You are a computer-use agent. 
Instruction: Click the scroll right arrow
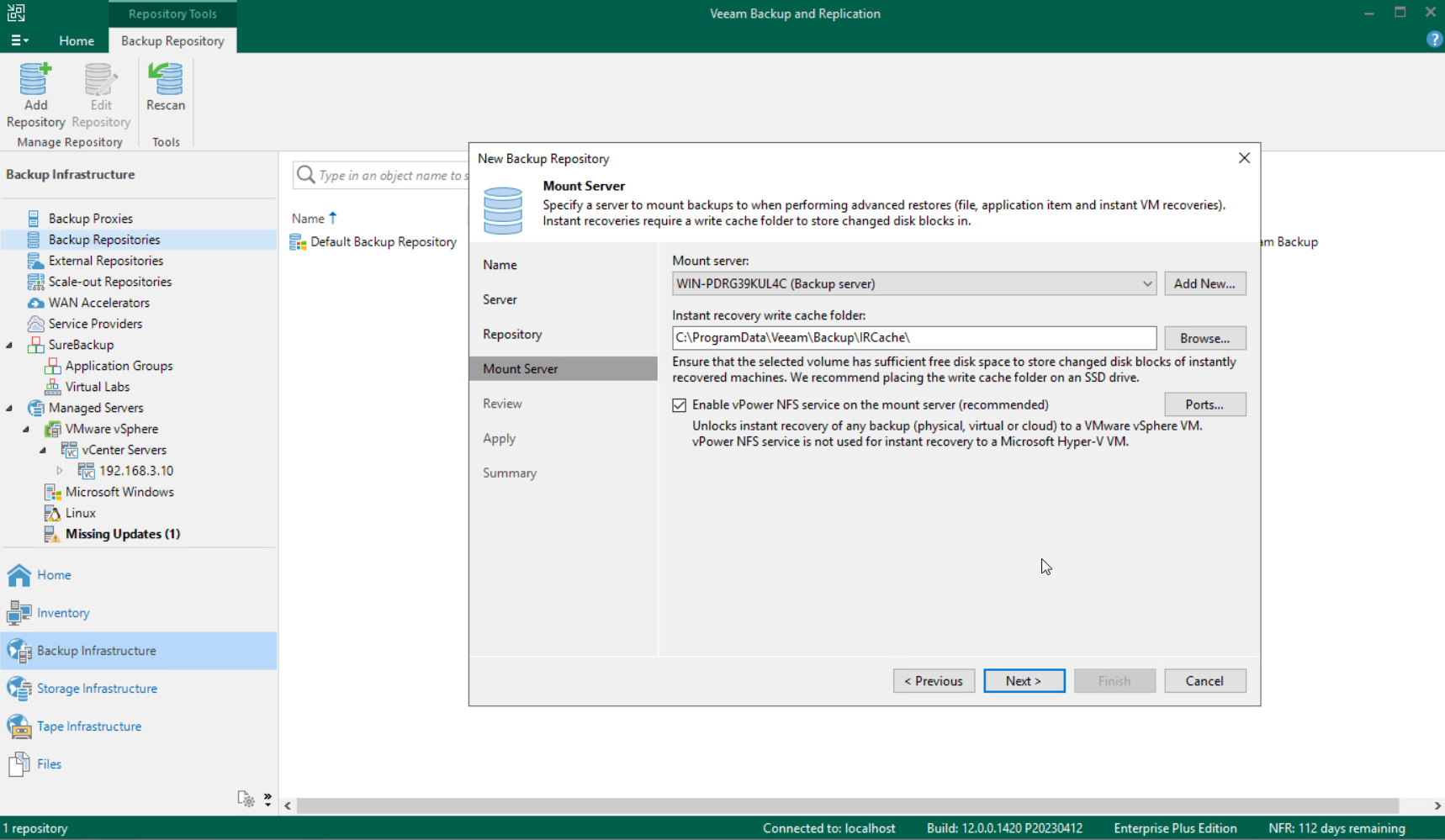pos(1437,806)
